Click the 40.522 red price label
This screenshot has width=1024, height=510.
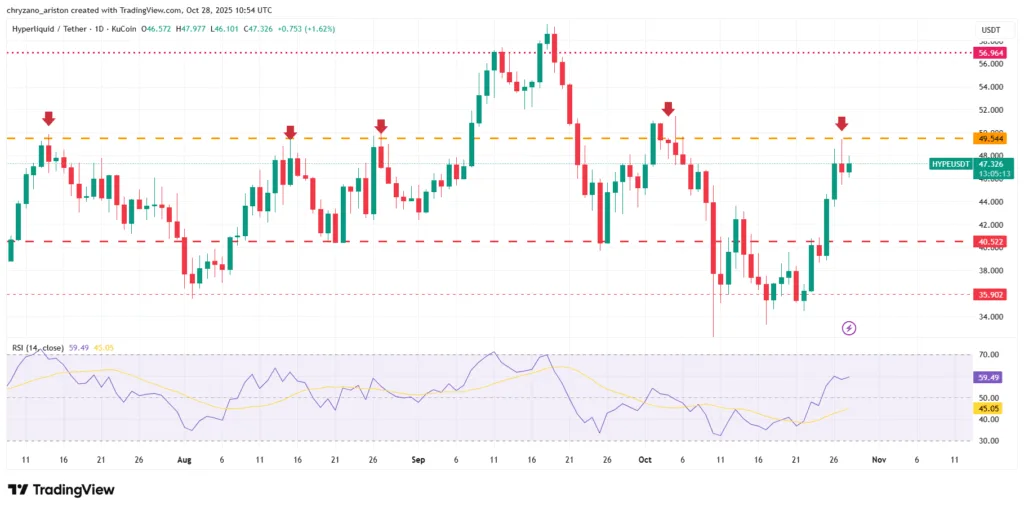coord(990,242)
